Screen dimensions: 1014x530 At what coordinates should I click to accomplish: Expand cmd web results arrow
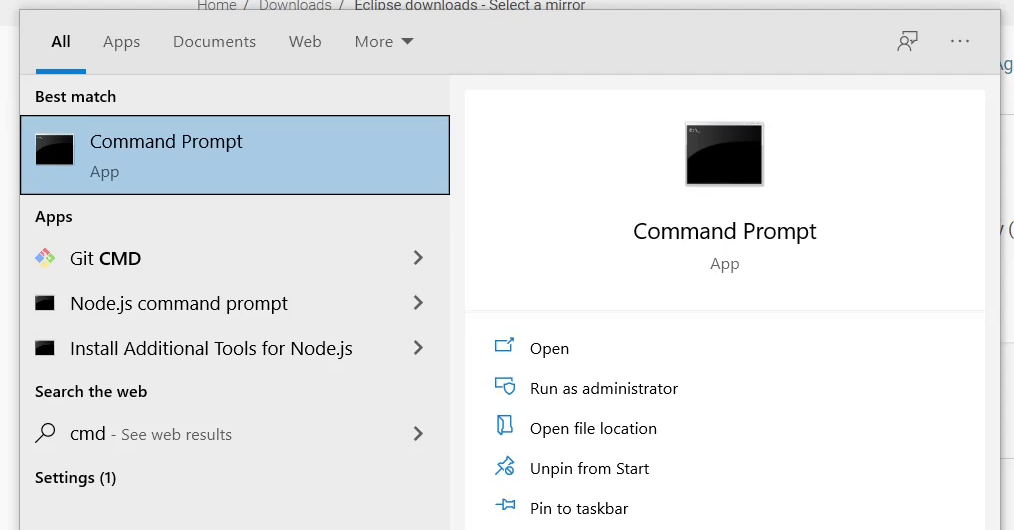418,433
